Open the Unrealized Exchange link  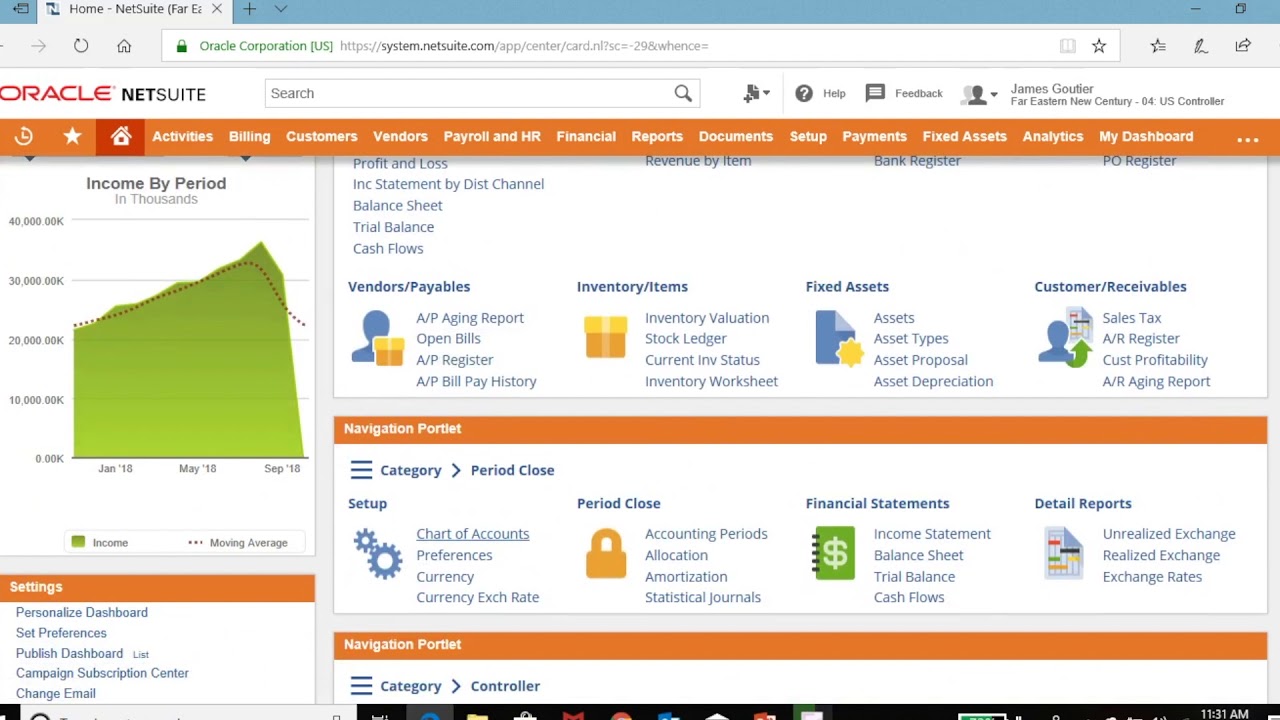click(x=1169, y=534)
